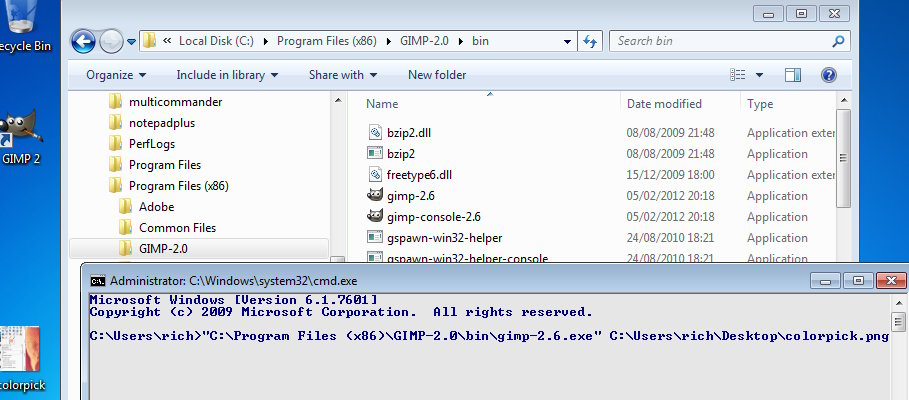Close the Administrator cmd.exe window

[x=892, y=281]
